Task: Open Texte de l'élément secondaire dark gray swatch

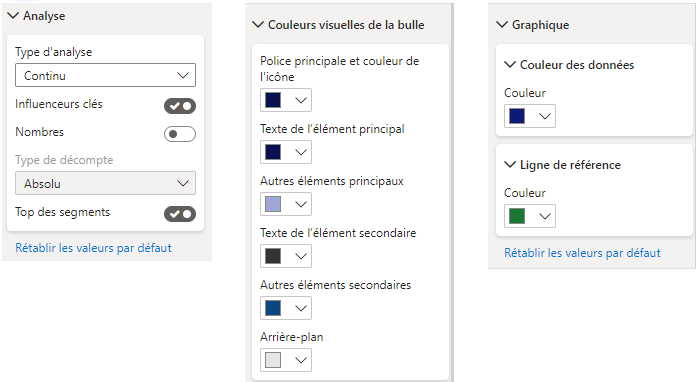Action: (286, 256)
